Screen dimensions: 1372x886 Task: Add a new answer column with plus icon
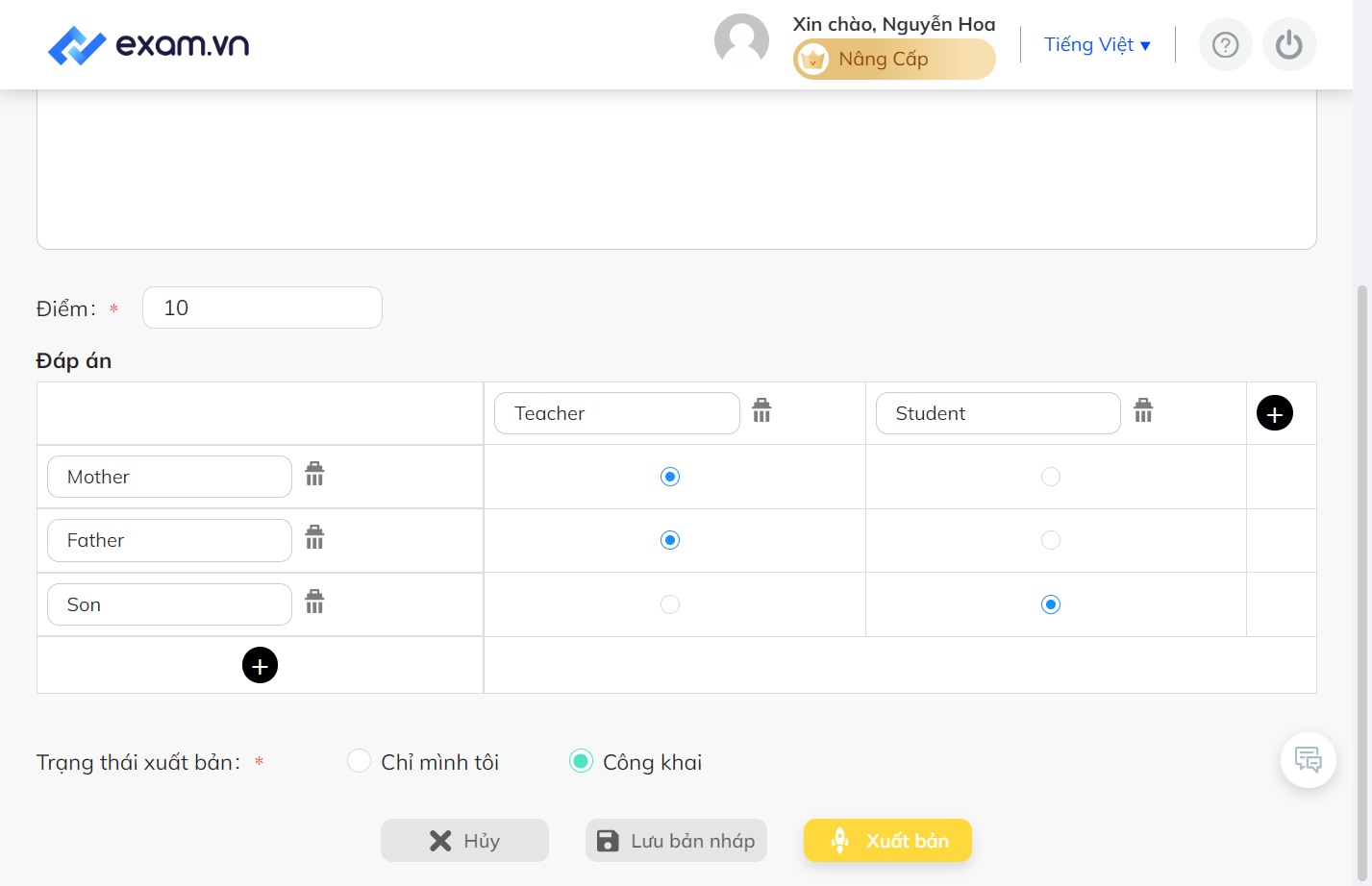click(1275, 413)
